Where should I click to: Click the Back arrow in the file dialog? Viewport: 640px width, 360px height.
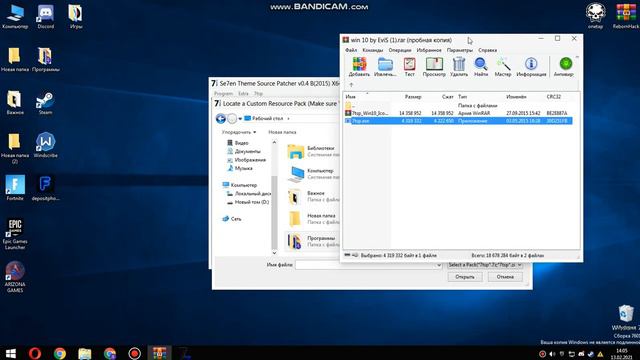click(220, 119)
